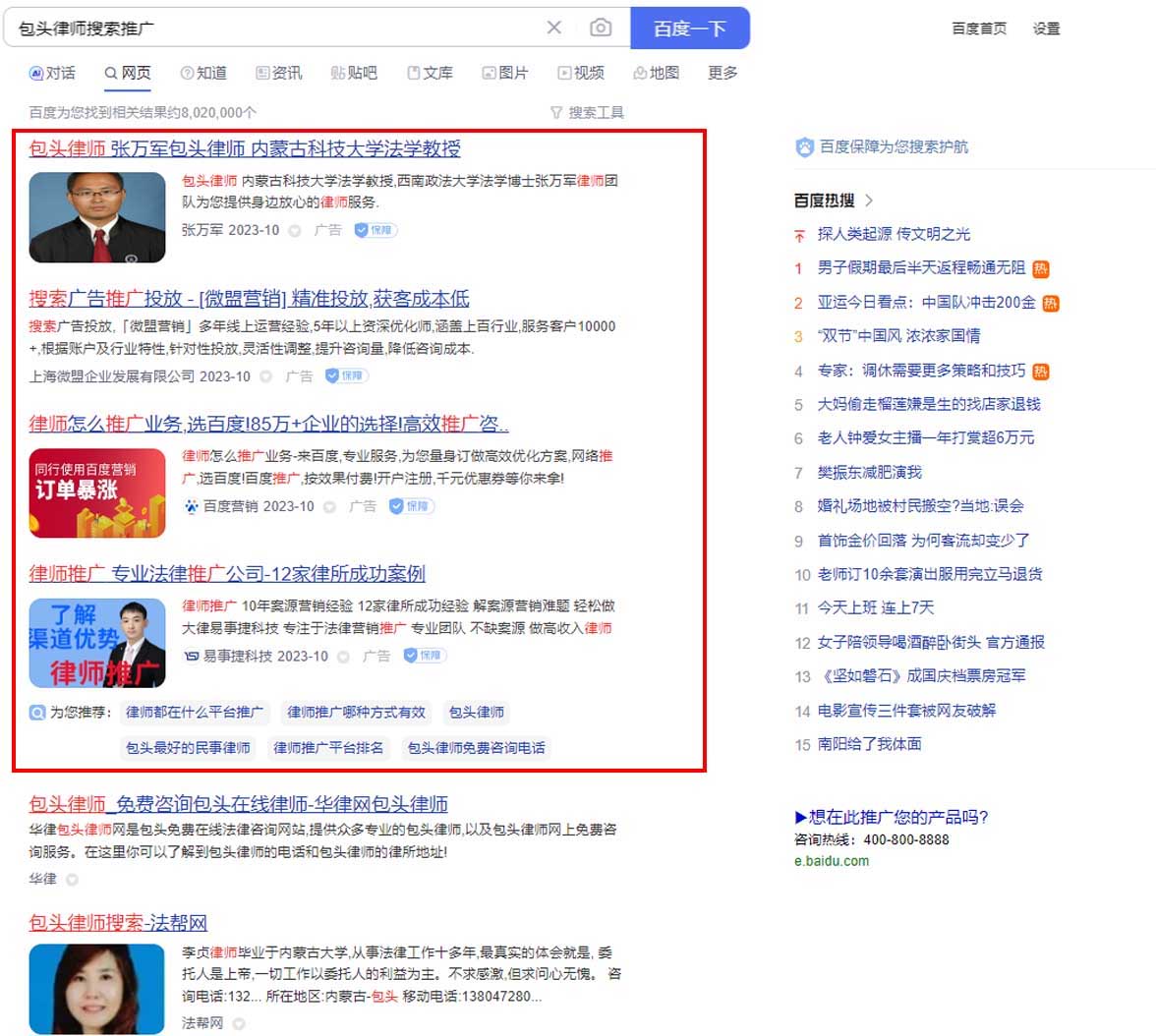Expand 百度热搜 with the chevron arrow
This screenshot has width=1156, height=1036.
(869, 200)
